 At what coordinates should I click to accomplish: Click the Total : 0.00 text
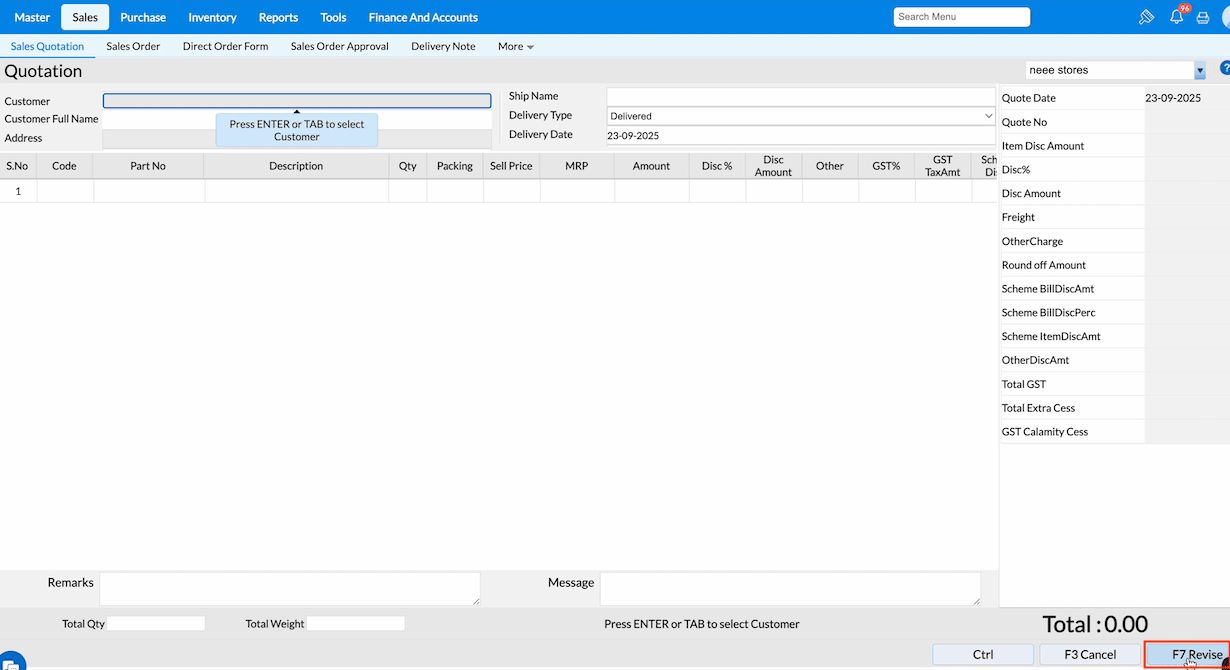[1095, 625]
